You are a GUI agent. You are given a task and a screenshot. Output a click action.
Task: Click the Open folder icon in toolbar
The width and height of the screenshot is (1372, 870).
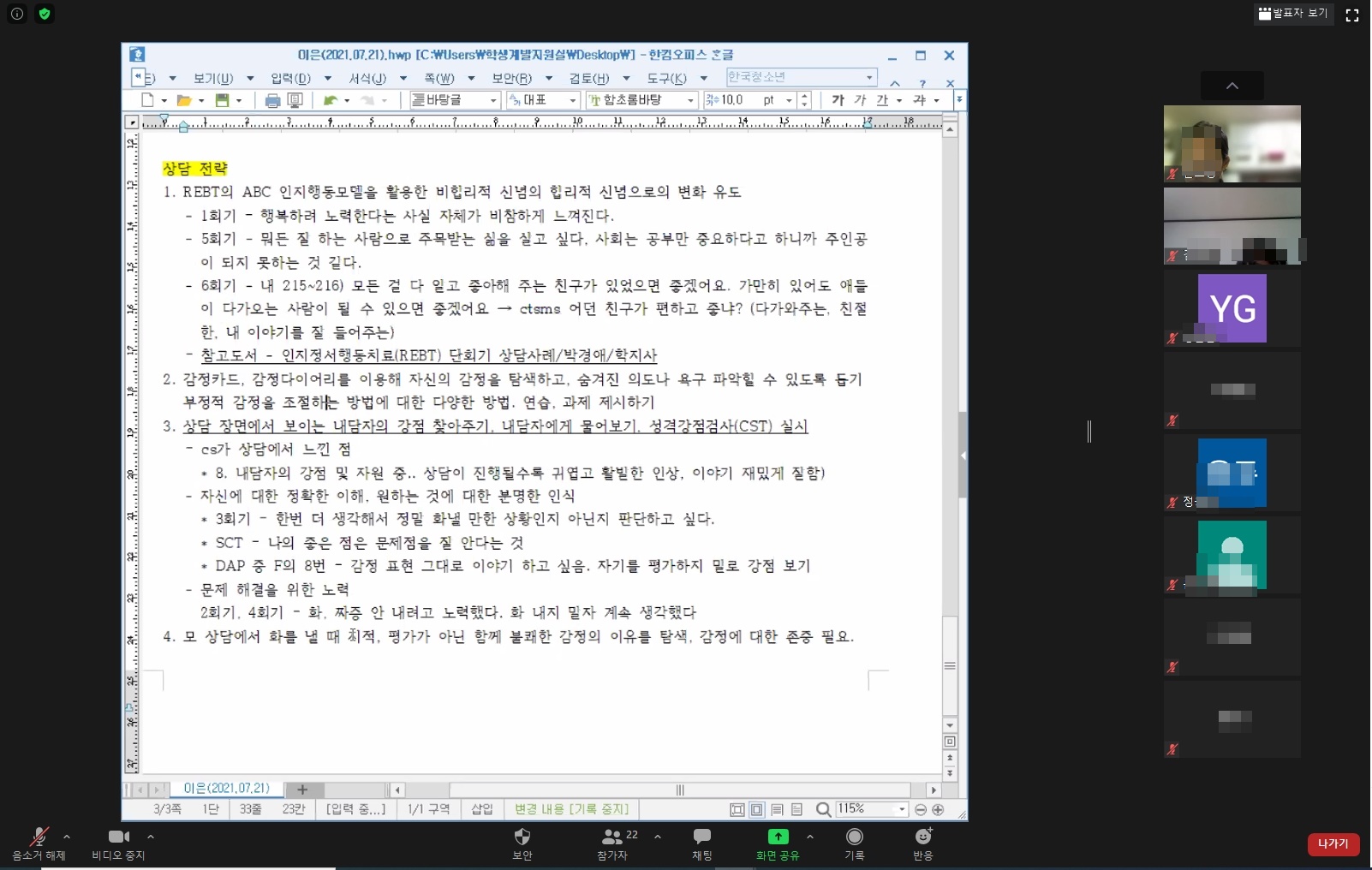coord(183,100)
